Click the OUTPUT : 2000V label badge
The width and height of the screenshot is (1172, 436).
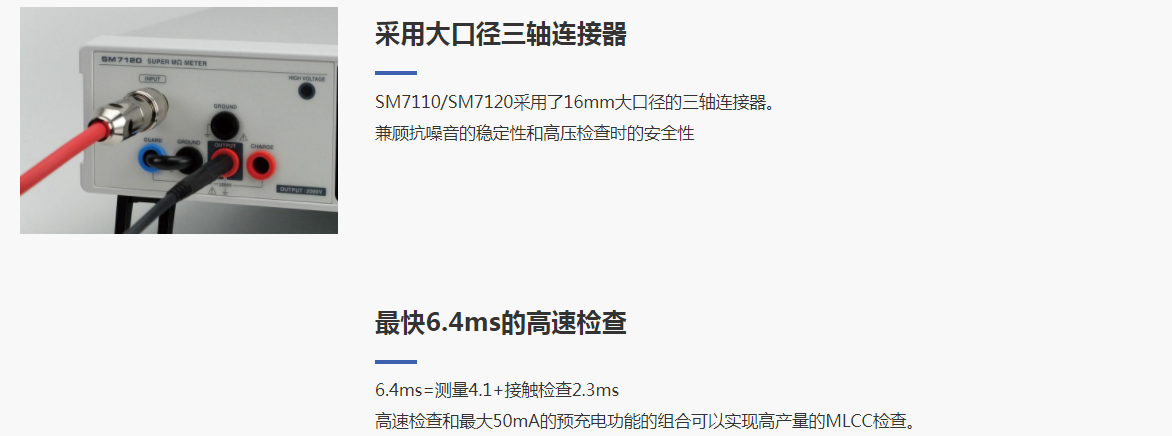point(302,190)
